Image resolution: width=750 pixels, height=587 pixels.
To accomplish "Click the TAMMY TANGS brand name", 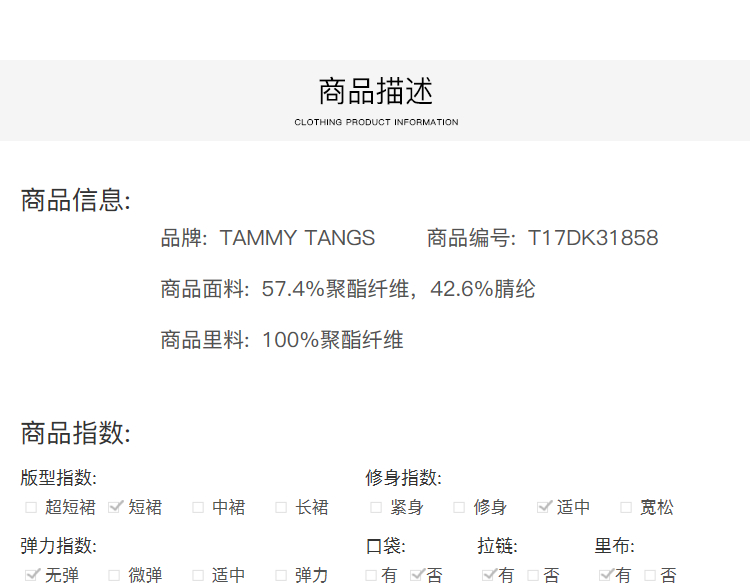I will (x=297, y=238).
